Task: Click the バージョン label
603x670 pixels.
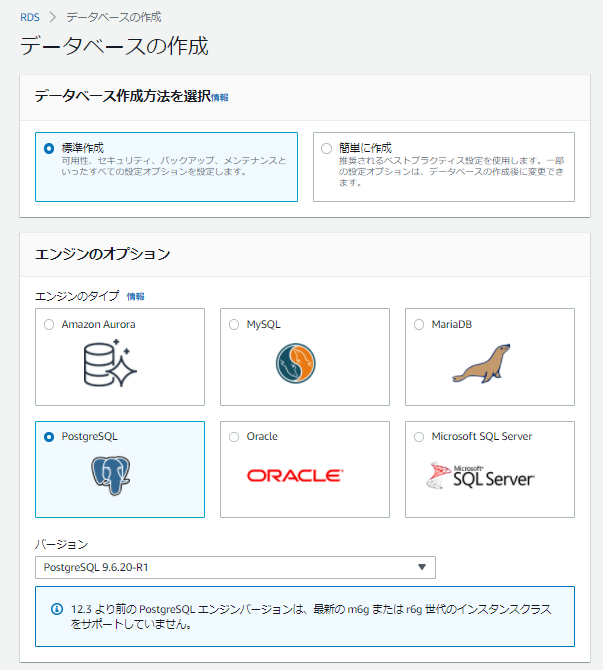Action: [x=62, y=544]
